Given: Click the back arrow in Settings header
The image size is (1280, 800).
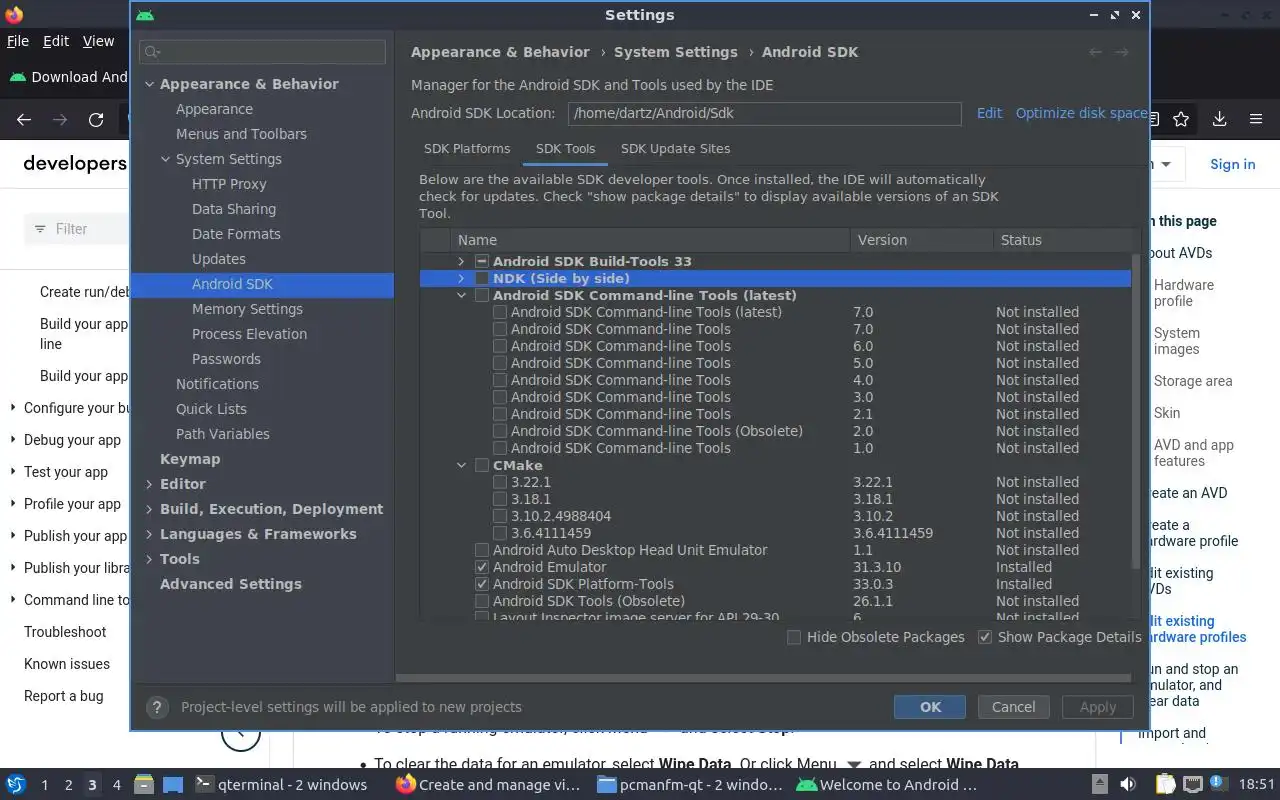Looking at the screenshot, I should pos(1096,52).
